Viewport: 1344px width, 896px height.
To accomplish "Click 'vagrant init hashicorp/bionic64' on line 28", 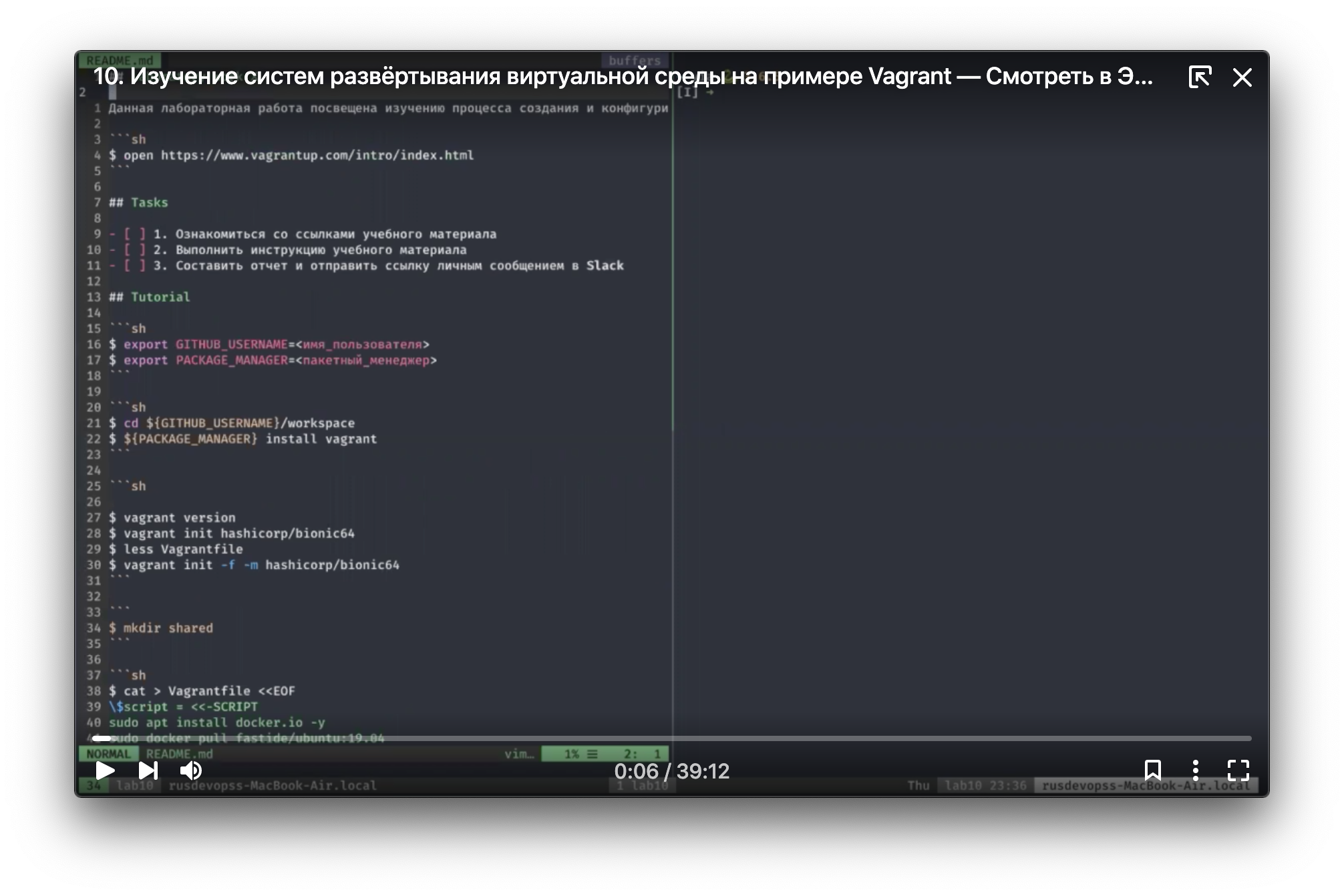I will tap(232, 533).
